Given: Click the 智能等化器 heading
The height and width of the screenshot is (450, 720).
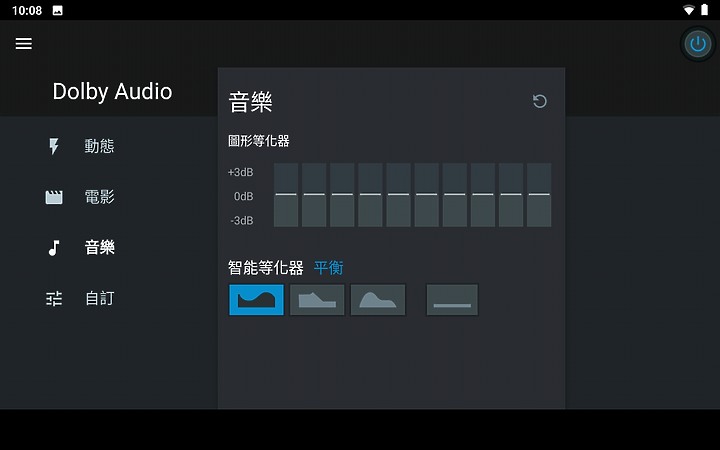Looking at the screenshot, I should [266, 268].
